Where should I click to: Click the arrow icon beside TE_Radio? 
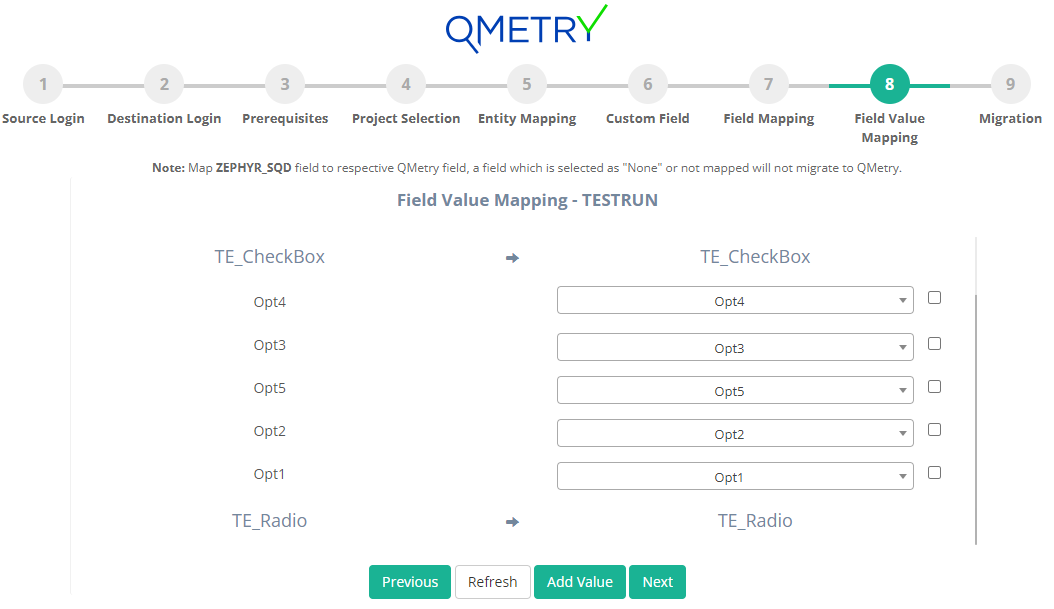point(512,522)
